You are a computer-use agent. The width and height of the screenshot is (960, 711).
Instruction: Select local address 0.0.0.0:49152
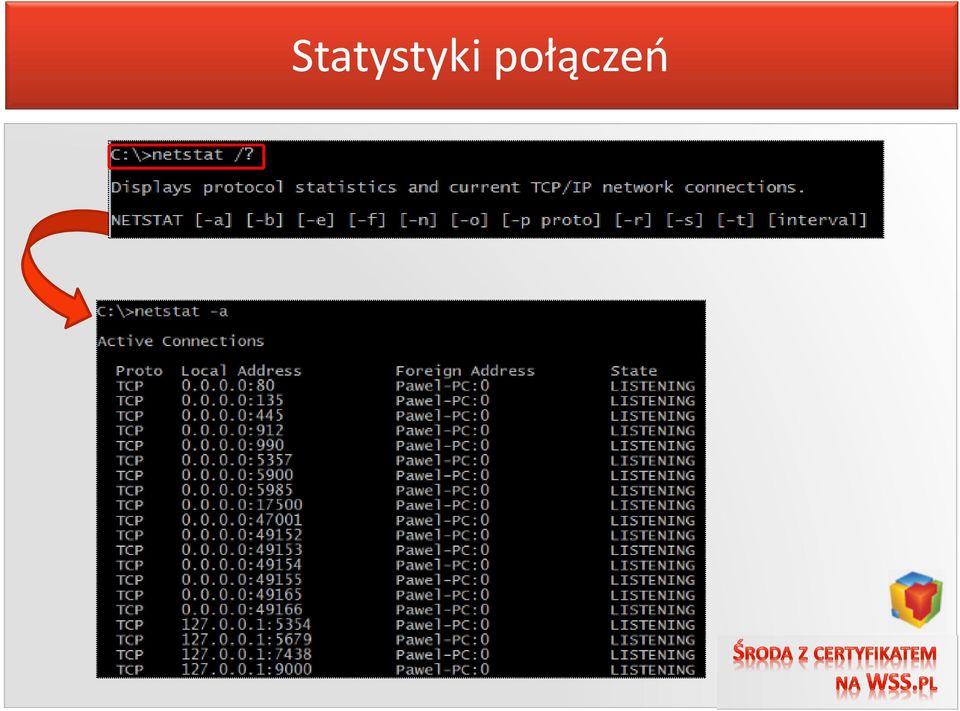tap(242, 535)
